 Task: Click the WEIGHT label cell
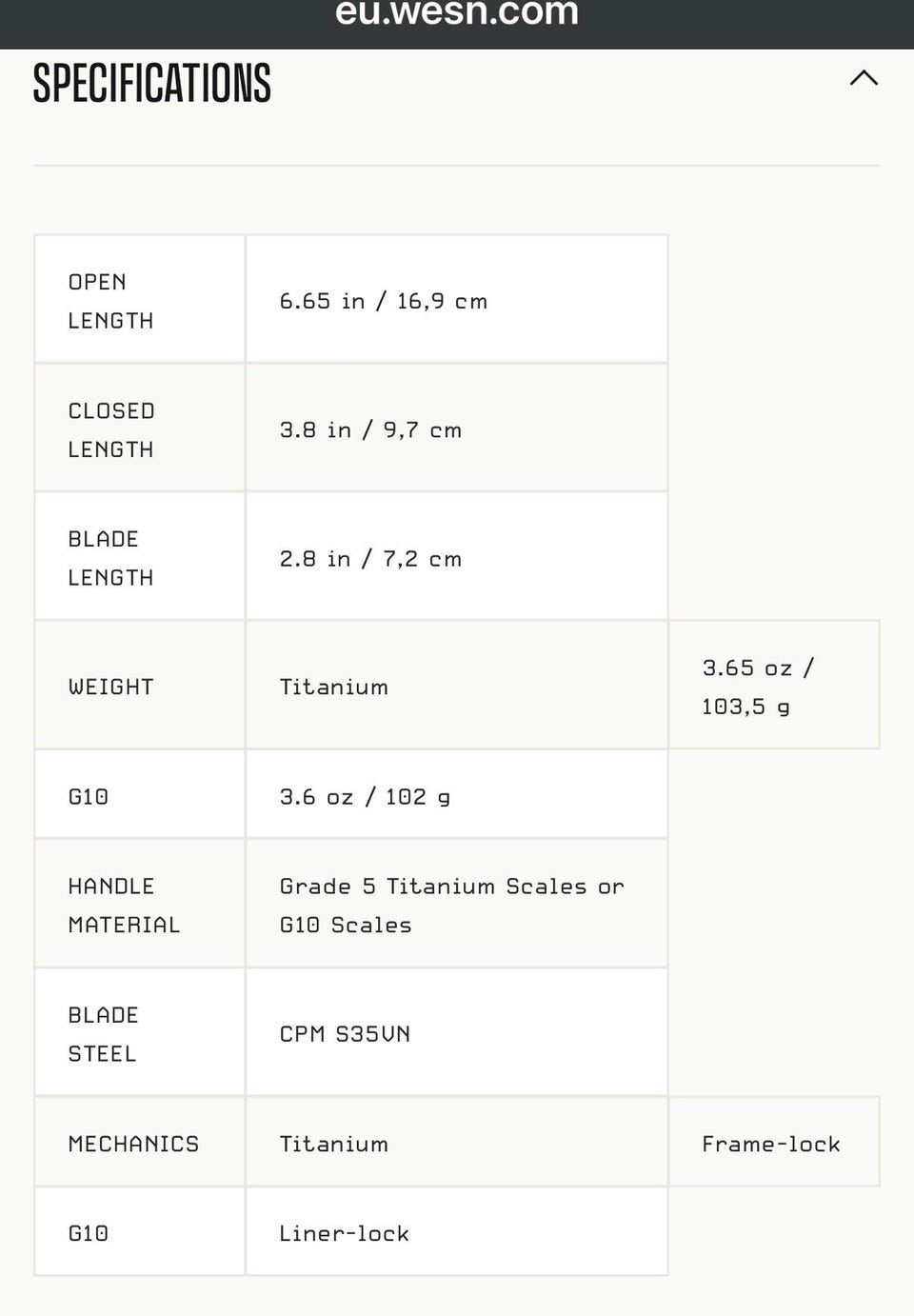[140, 685]
